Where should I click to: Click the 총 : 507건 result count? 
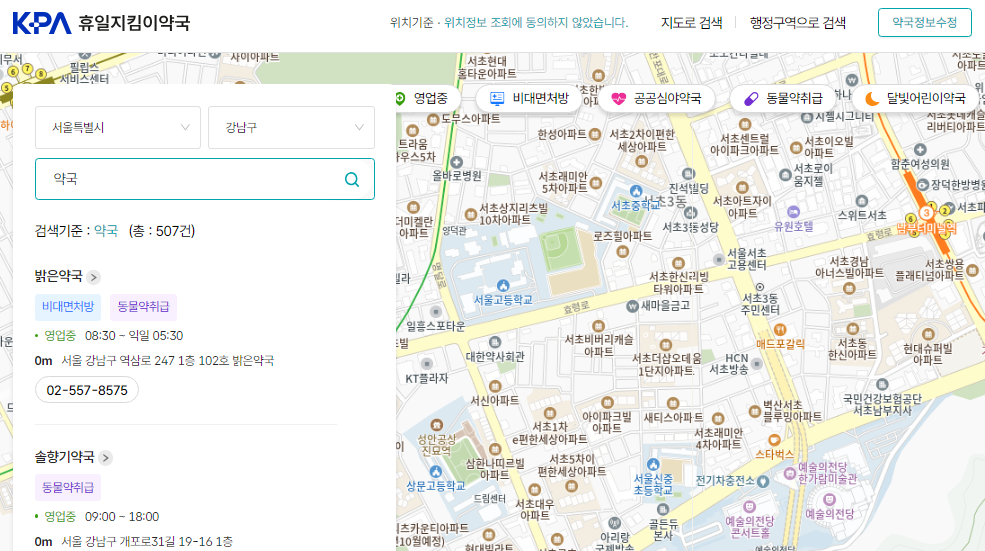click(161, 231)
